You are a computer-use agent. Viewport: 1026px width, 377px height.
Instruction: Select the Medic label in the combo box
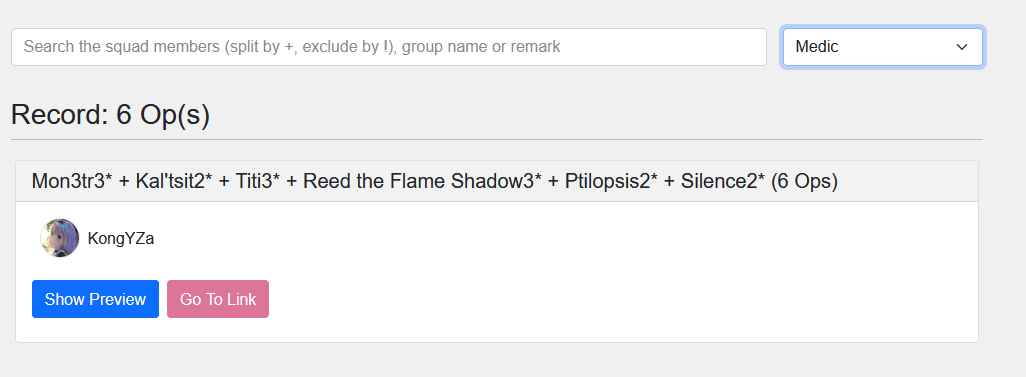tap(817, 47)
